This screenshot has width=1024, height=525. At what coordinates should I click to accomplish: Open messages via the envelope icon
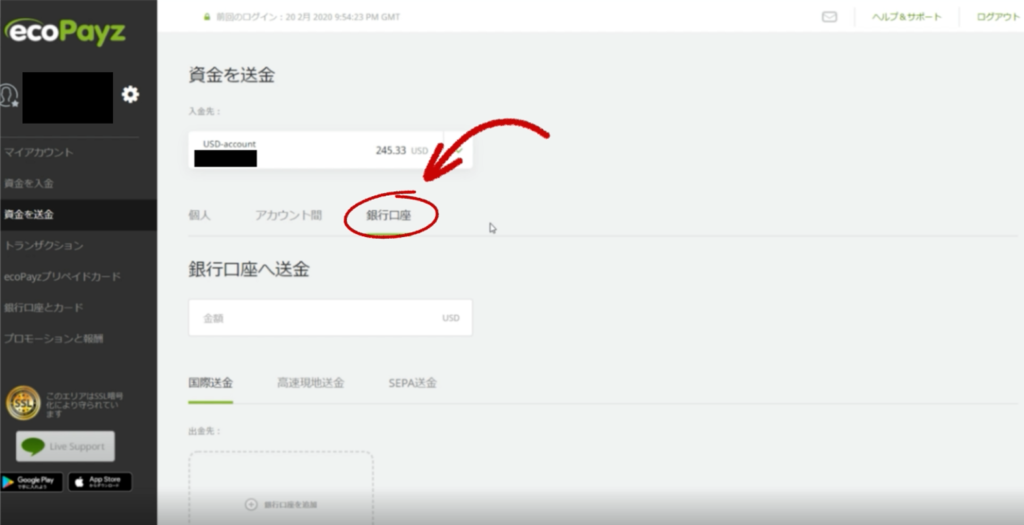click(x=829, y=17)
